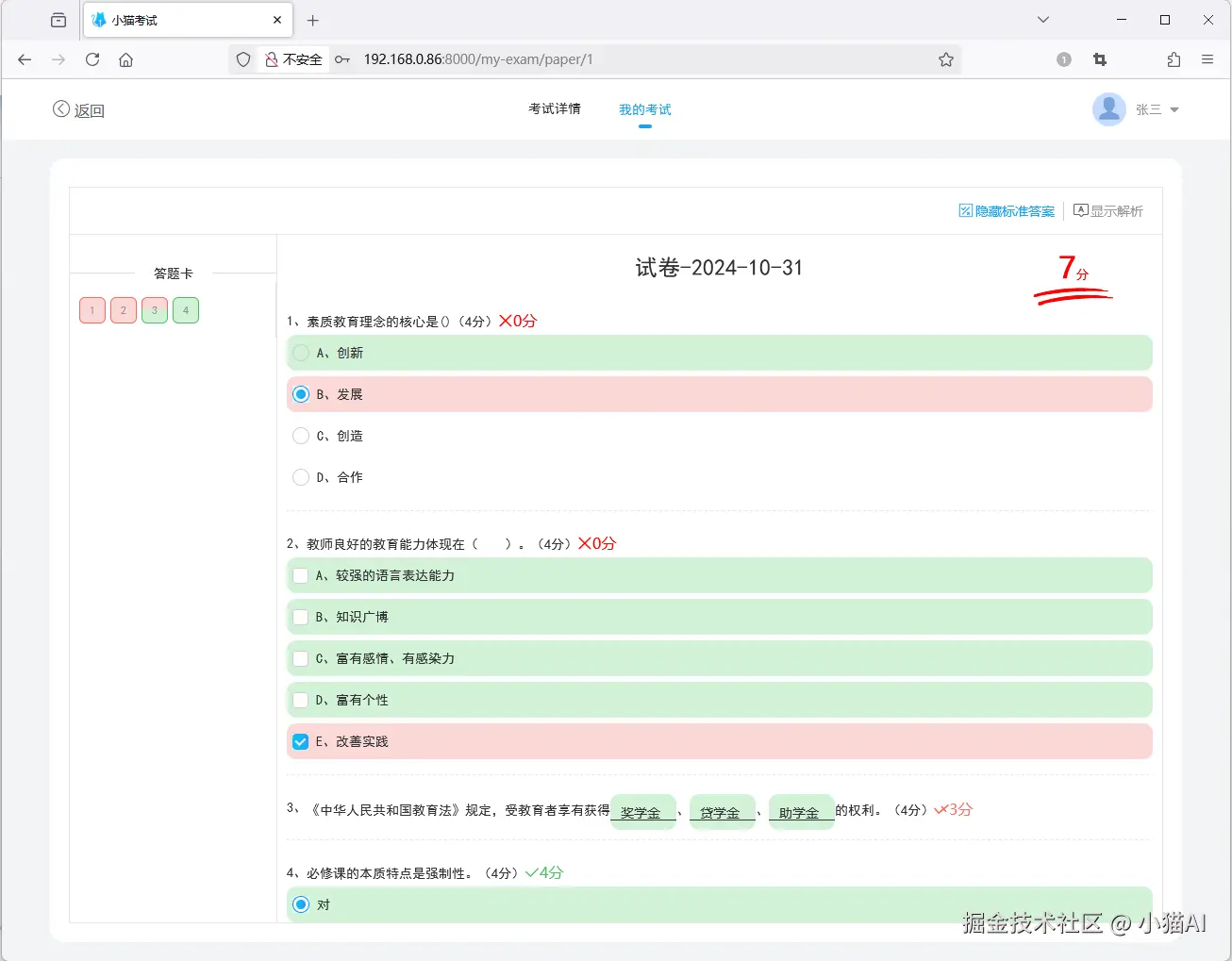
Task: Select question 3 in the 答题卡 answer card
Action: [154, 309]
